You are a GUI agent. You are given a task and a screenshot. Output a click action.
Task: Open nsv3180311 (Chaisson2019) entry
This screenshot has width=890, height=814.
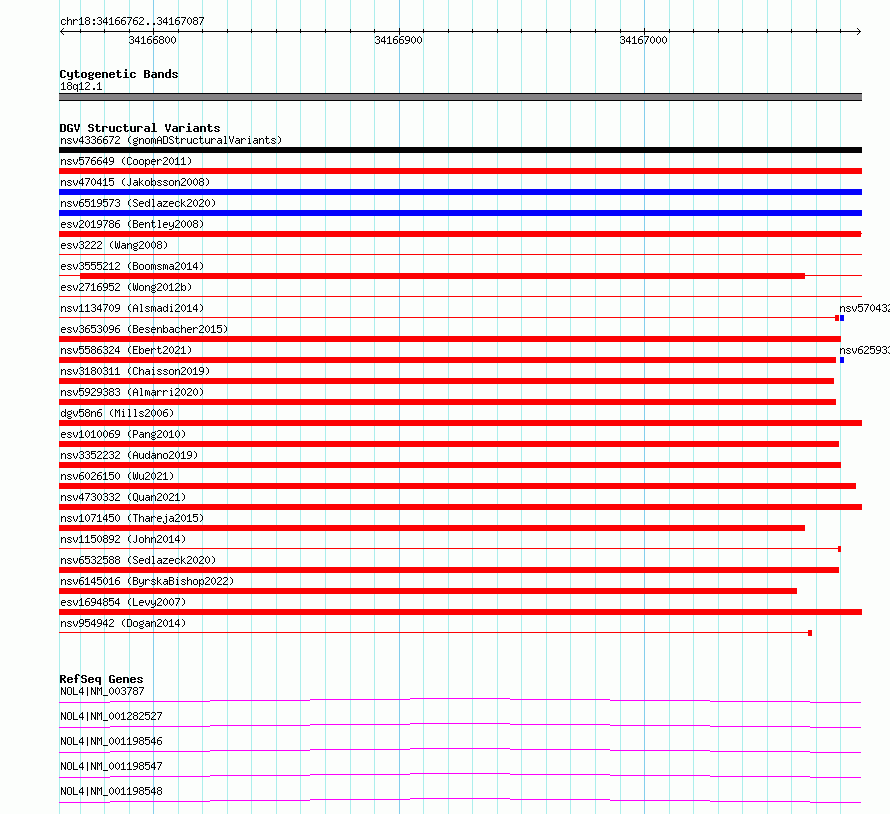[x=135, y=371]
